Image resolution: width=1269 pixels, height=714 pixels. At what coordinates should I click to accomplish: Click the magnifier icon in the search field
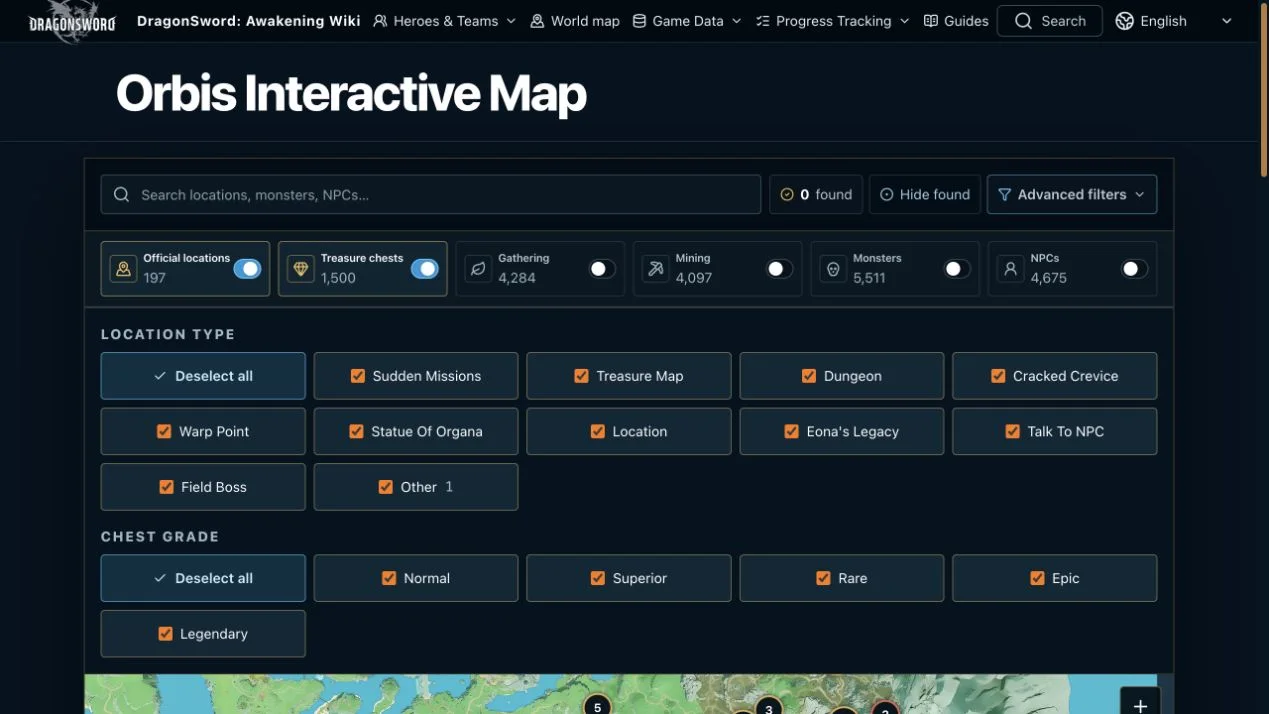pos(121,194)
